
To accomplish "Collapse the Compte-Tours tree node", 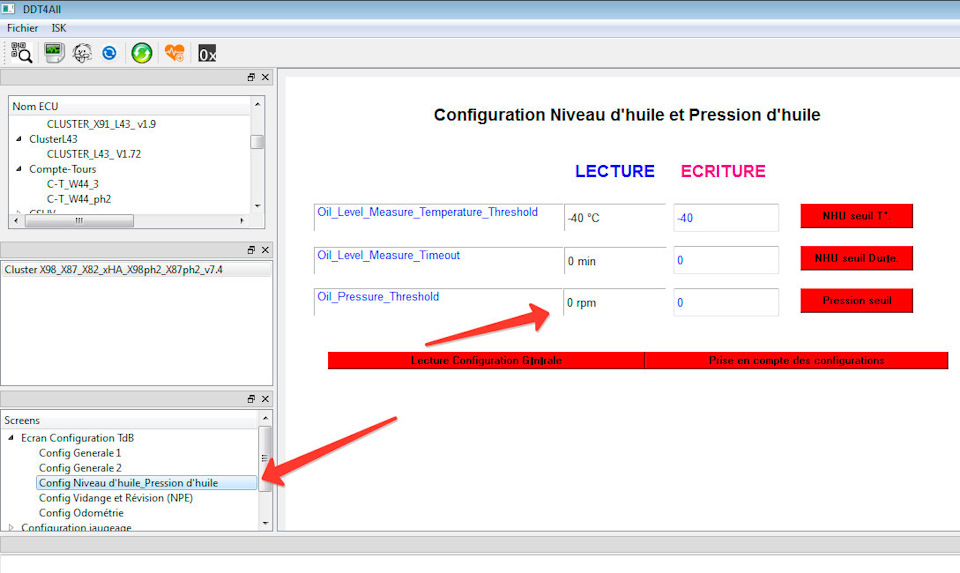I will 19,169.
